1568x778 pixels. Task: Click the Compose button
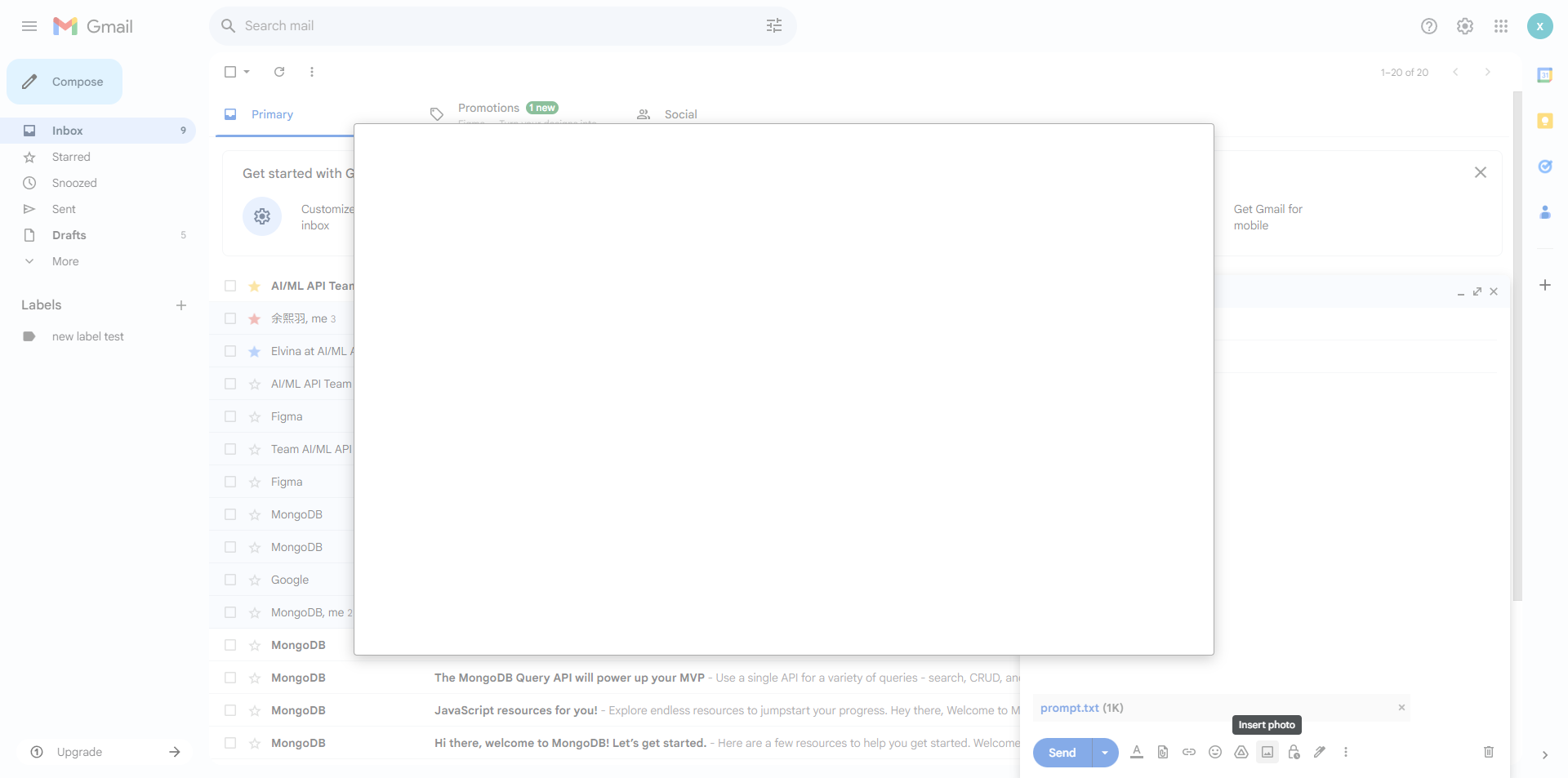(65, 82)
